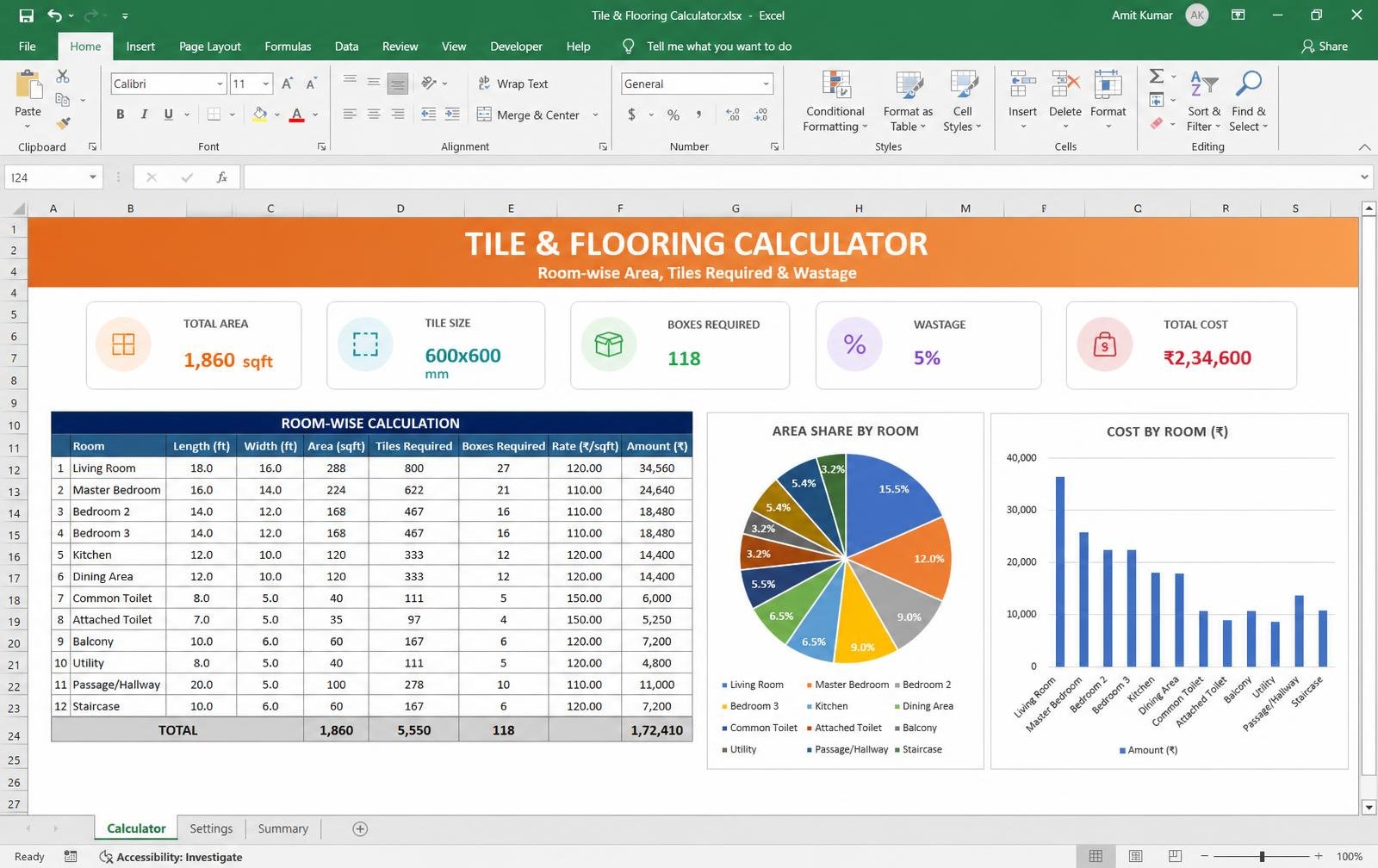Expand the Name Box dropdown arrow
Screen dimensions: 1378x868
pyautogui.click(x=92, y=177)
